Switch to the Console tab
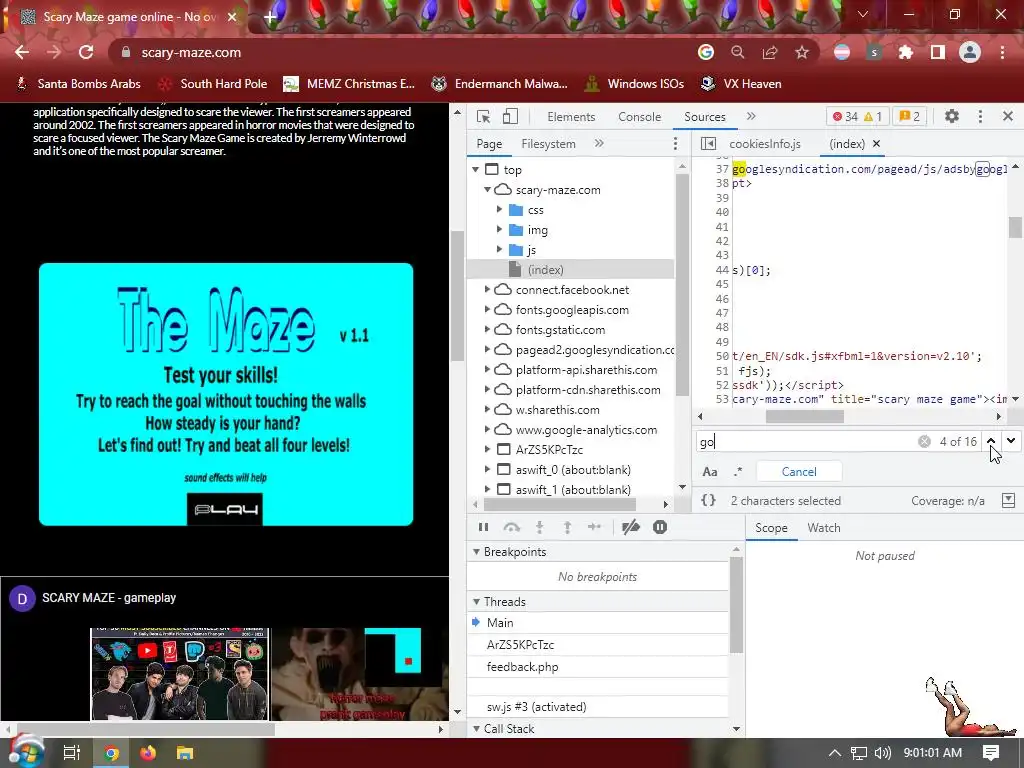The width and height of the screenshot is (1024, 768). (639, 117)
